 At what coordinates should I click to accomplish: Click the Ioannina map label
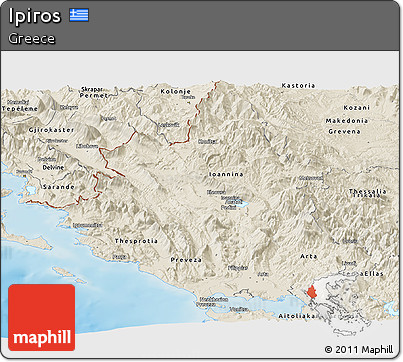(x=226, y=174)
